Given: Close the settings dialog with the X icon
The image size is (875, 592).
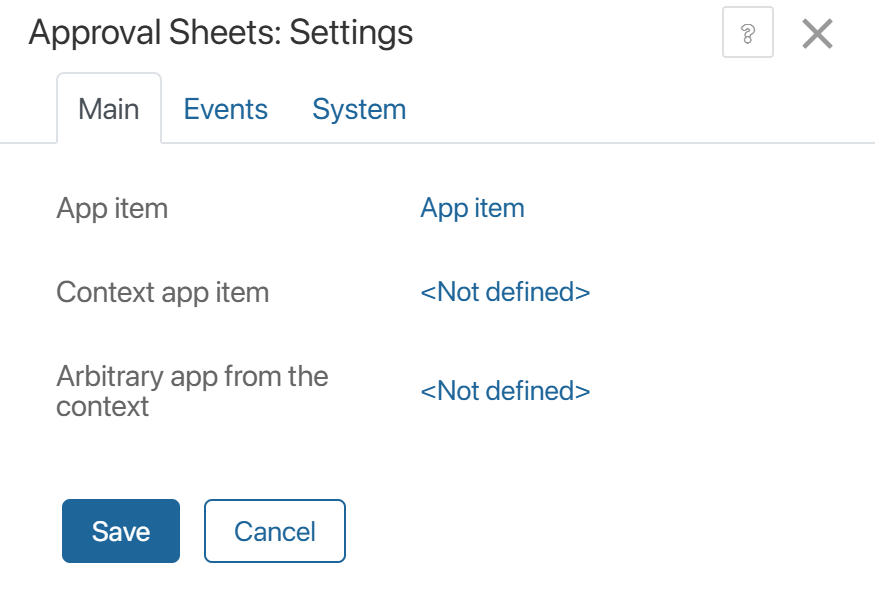Looking at the screenshot, I should coord(818,32).
